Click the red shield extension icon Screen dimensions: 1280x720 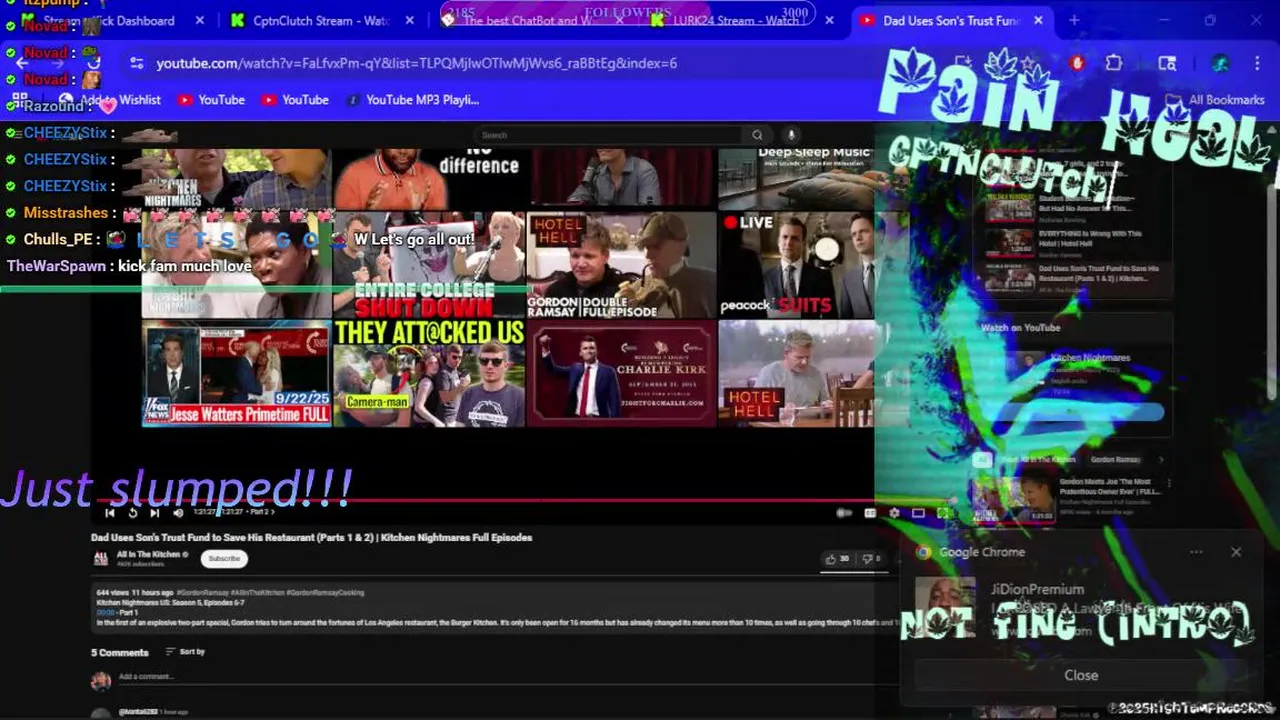(1077, 63)
